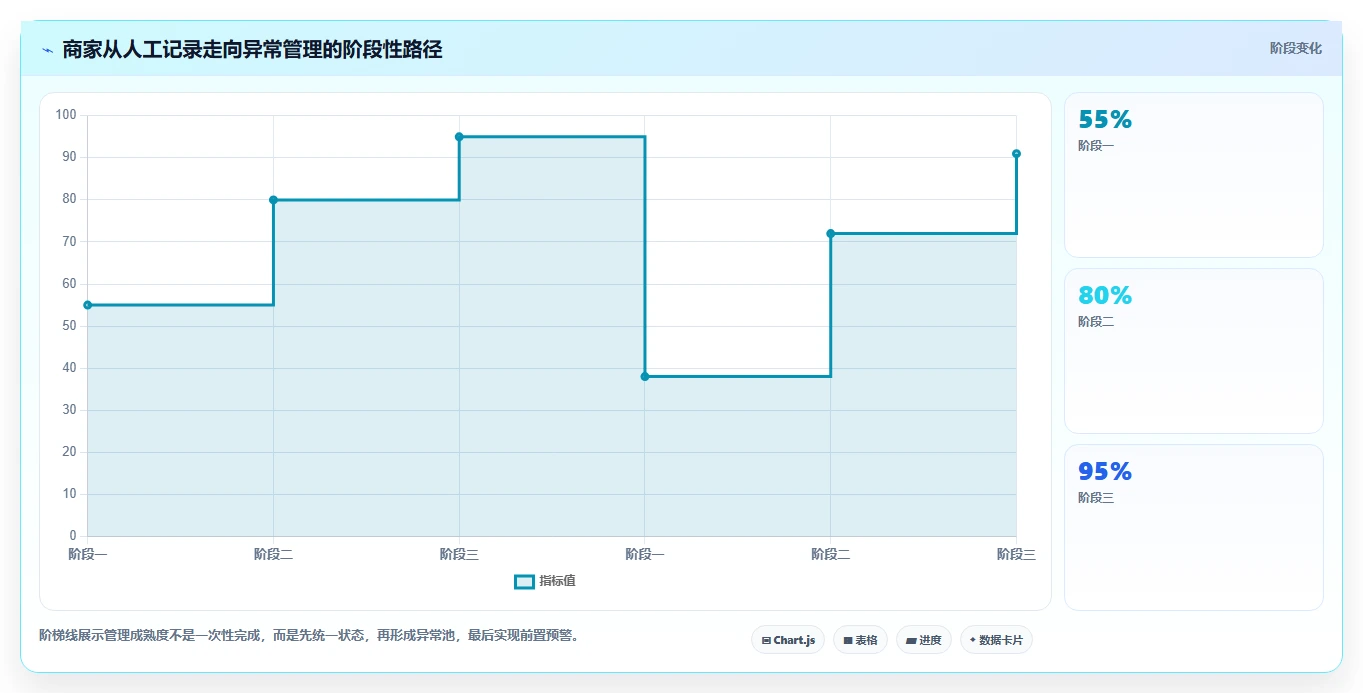Click the 指标值 legend color box

[525, 582]
